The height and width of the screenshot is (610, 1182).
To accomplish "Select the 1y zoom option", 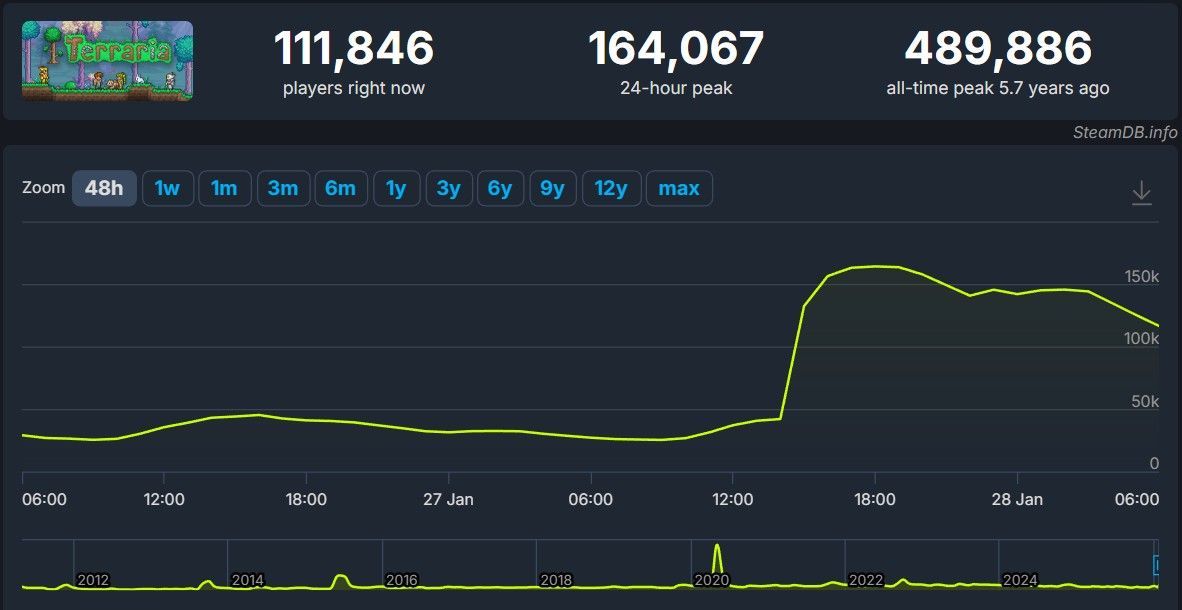I will (396, 188).
